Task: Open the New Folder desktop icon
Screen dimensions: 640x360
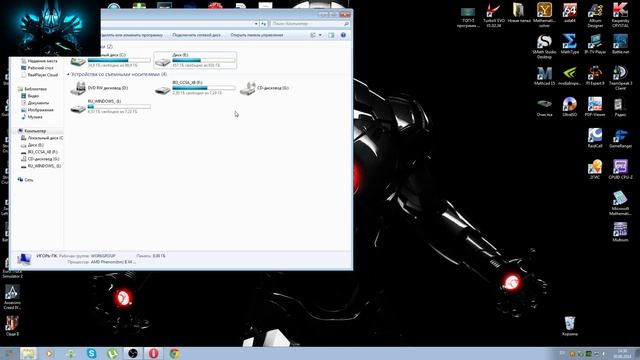Action: 519,13
